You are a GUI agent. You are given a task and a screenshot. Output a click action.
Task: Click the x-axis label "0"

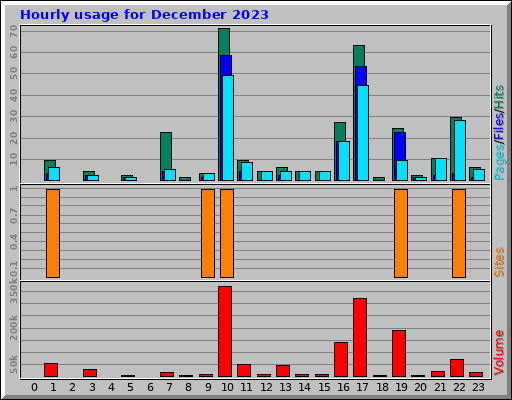[x=34, y=387]
